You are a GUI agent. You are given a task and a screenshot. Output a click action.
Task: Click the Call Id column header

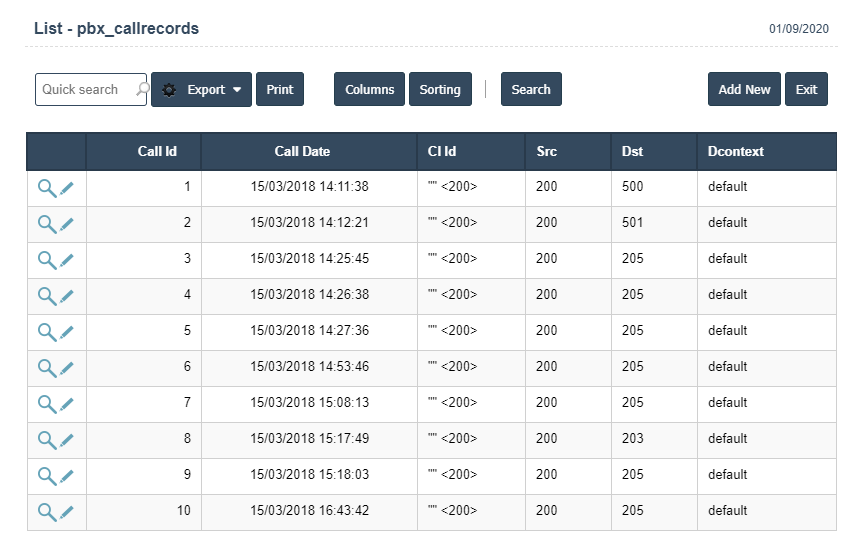point(157,152)
